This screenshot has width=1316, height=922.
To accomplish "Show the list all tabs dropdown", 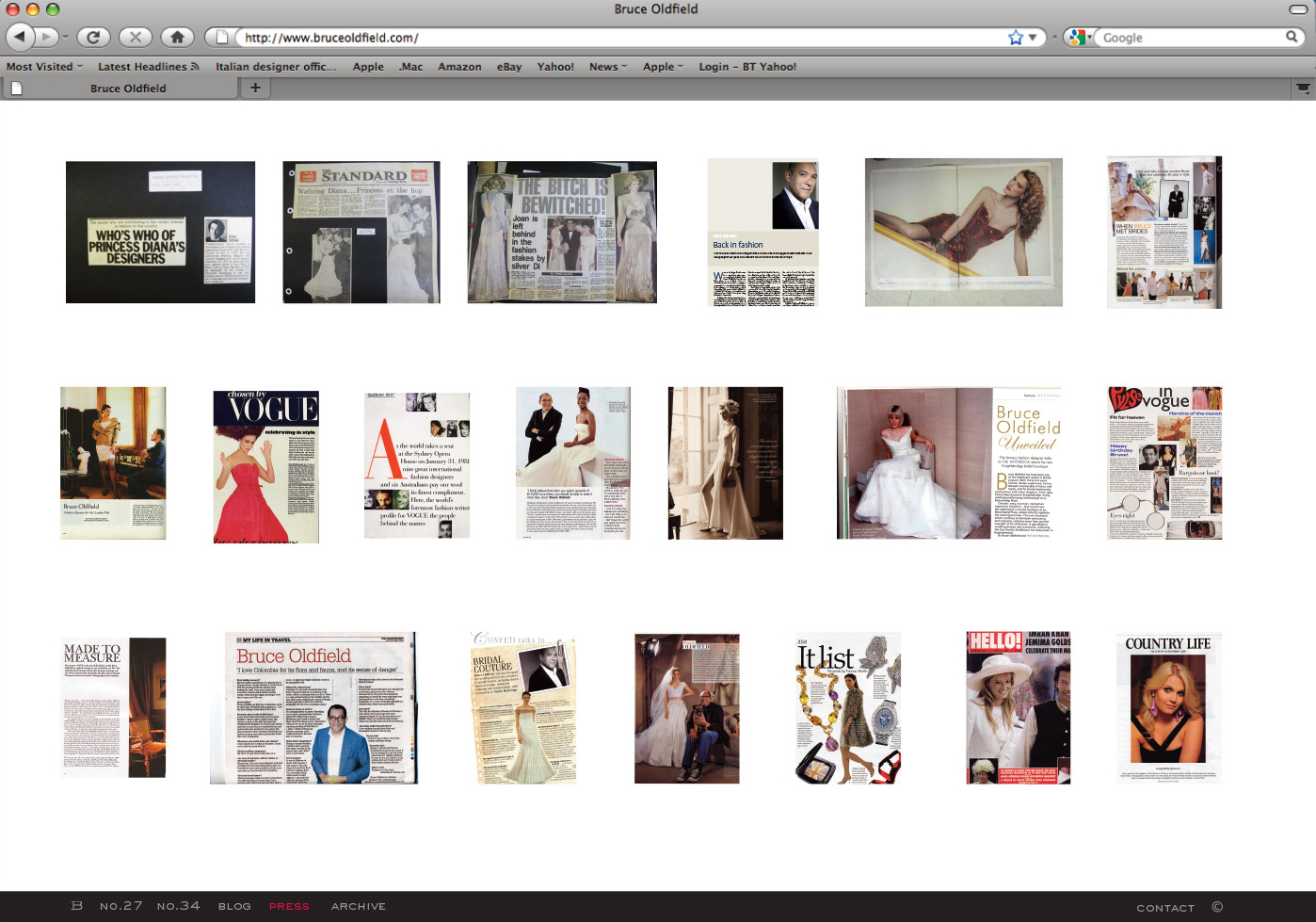I will pos(1303,88).
